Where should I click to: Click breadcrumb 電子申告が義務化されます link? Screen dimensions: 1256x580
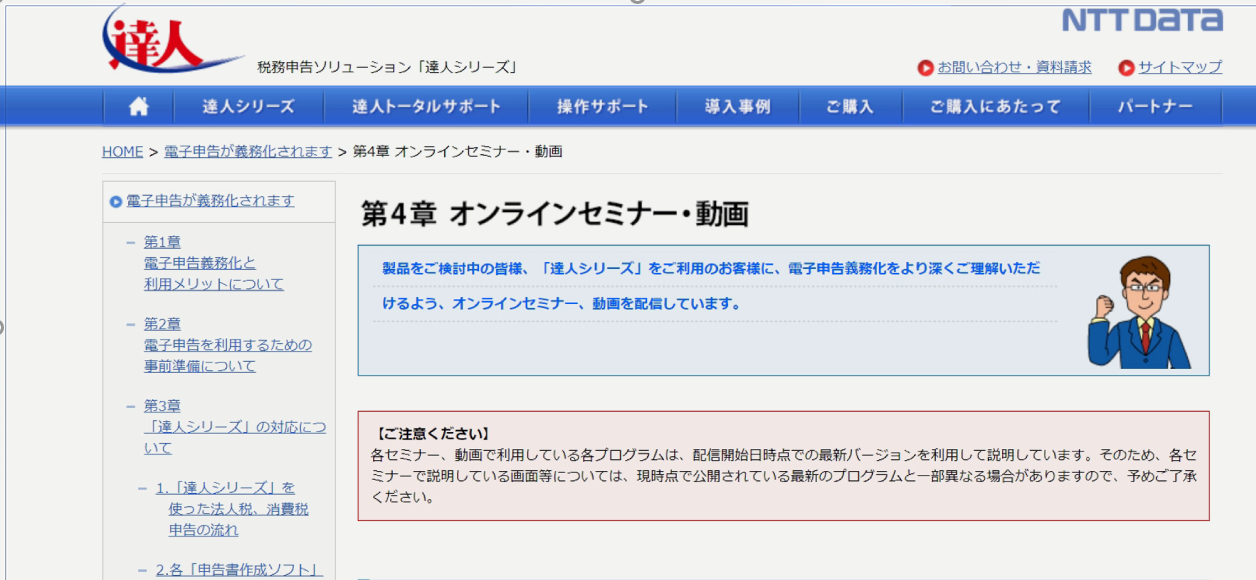tap(248, 151)
